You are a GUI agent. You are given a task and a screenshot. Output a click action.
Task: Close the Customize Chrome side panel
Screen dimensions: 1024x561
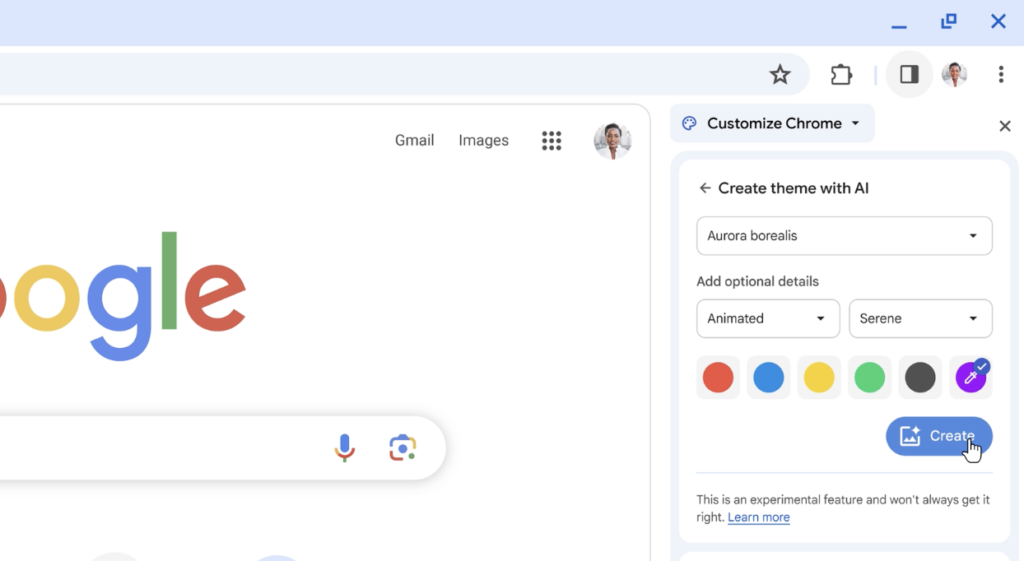tap(1005, 126)
